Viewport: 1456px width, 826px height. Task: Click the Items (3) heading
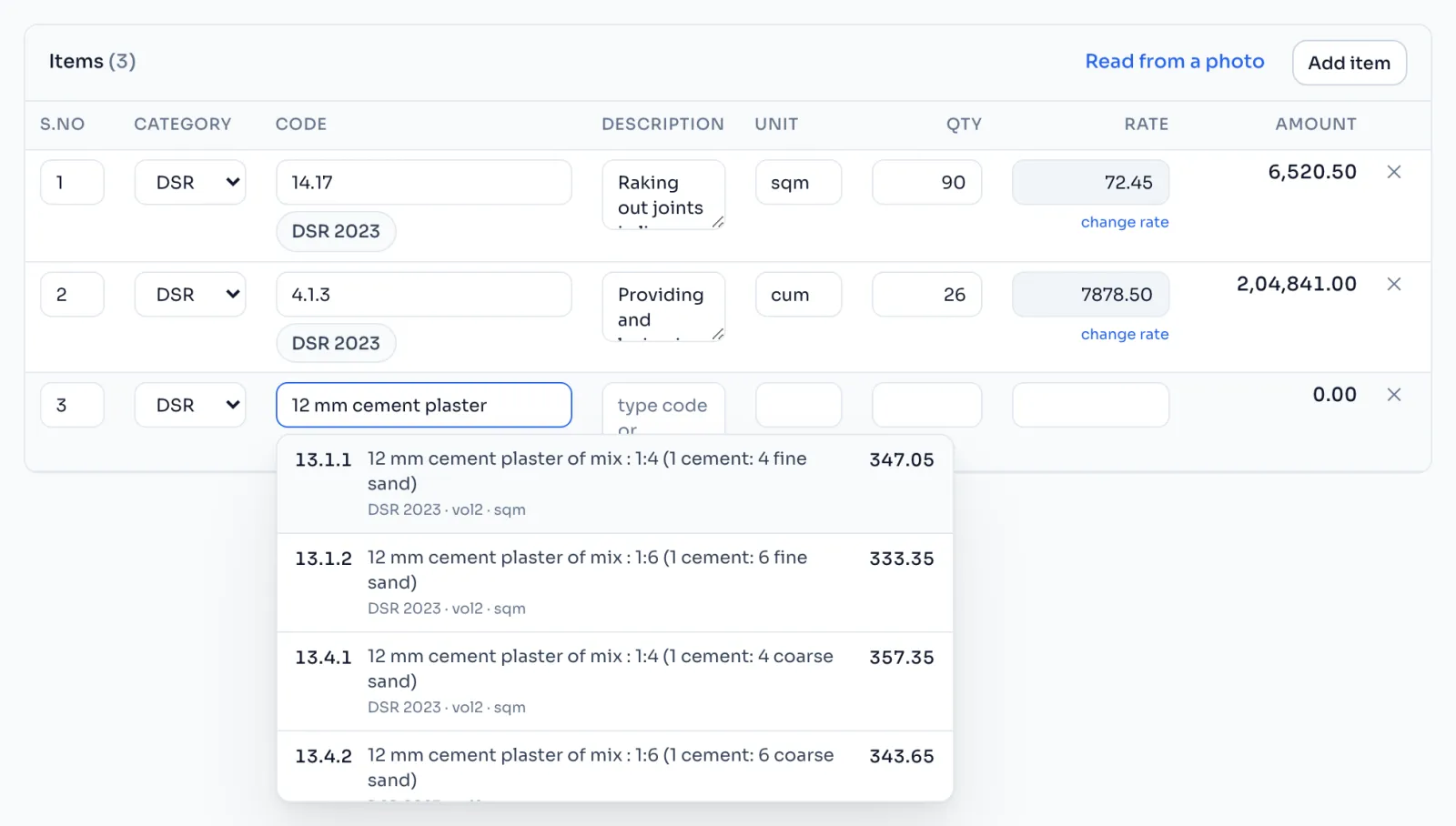point(92,61)
